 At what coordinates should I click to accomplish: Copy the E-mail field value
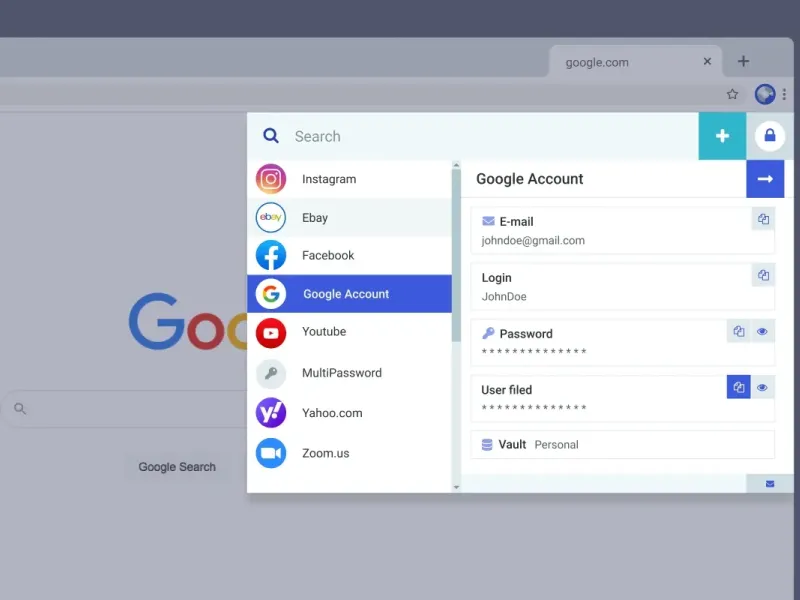[763, 219]
